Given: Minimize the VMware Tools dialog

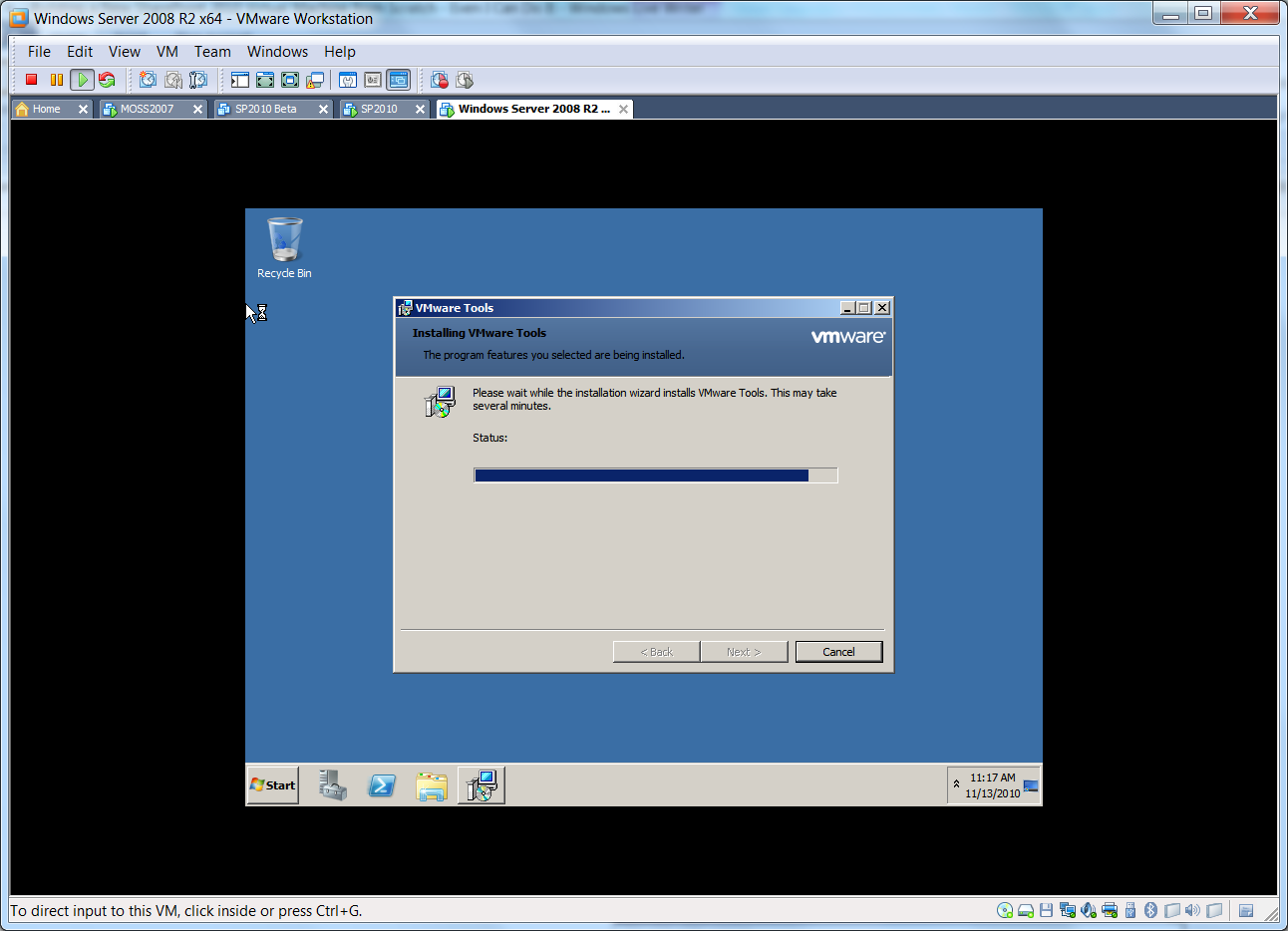Looking at the screenshot, I should [847, 308].
